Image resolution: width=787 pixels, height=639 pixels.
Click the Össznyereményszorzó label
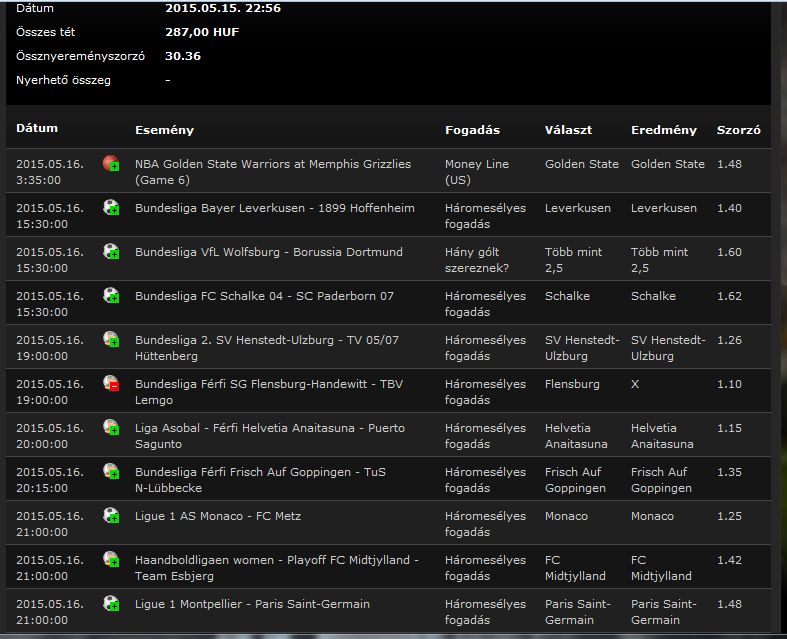point(80,56)
